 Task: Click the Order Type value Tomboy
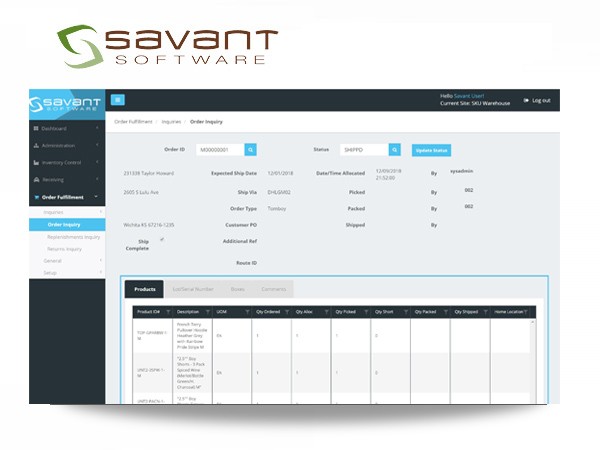[277, 209]
